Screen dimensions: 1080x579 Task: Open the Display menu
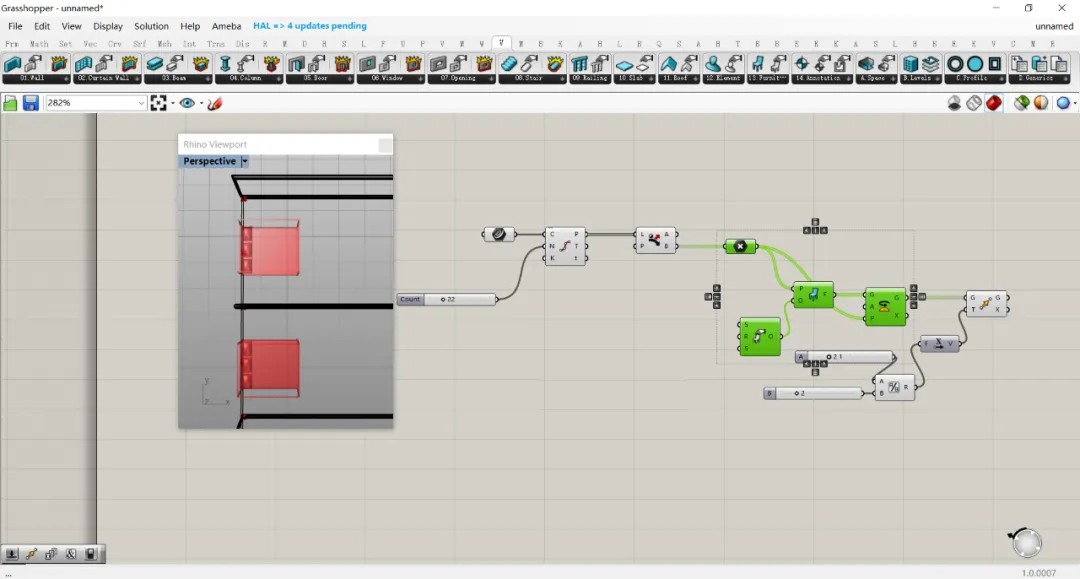[x=107, y=26]
